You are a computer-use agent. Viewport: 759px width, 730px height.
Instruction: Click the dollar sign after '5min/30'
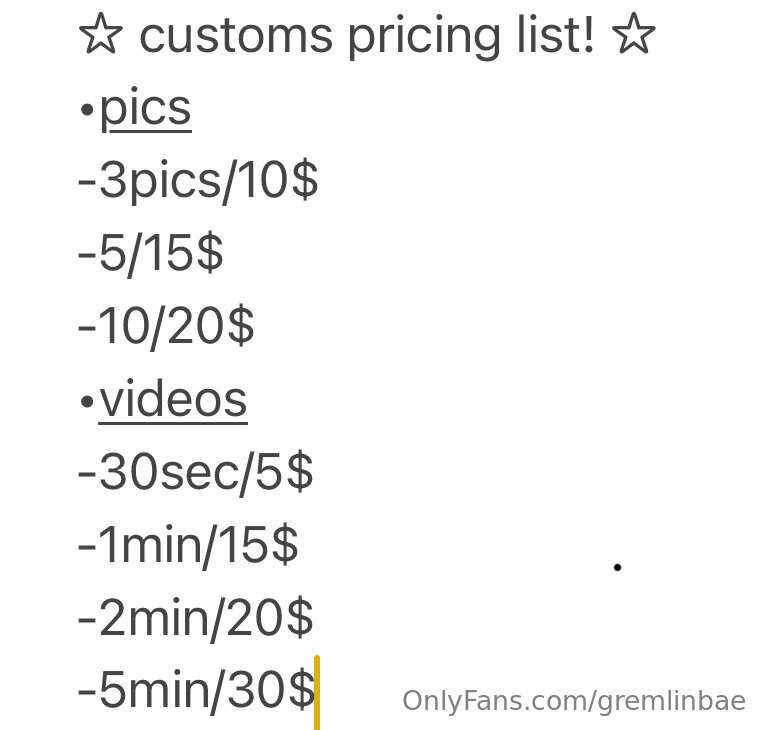coord(302,690)
